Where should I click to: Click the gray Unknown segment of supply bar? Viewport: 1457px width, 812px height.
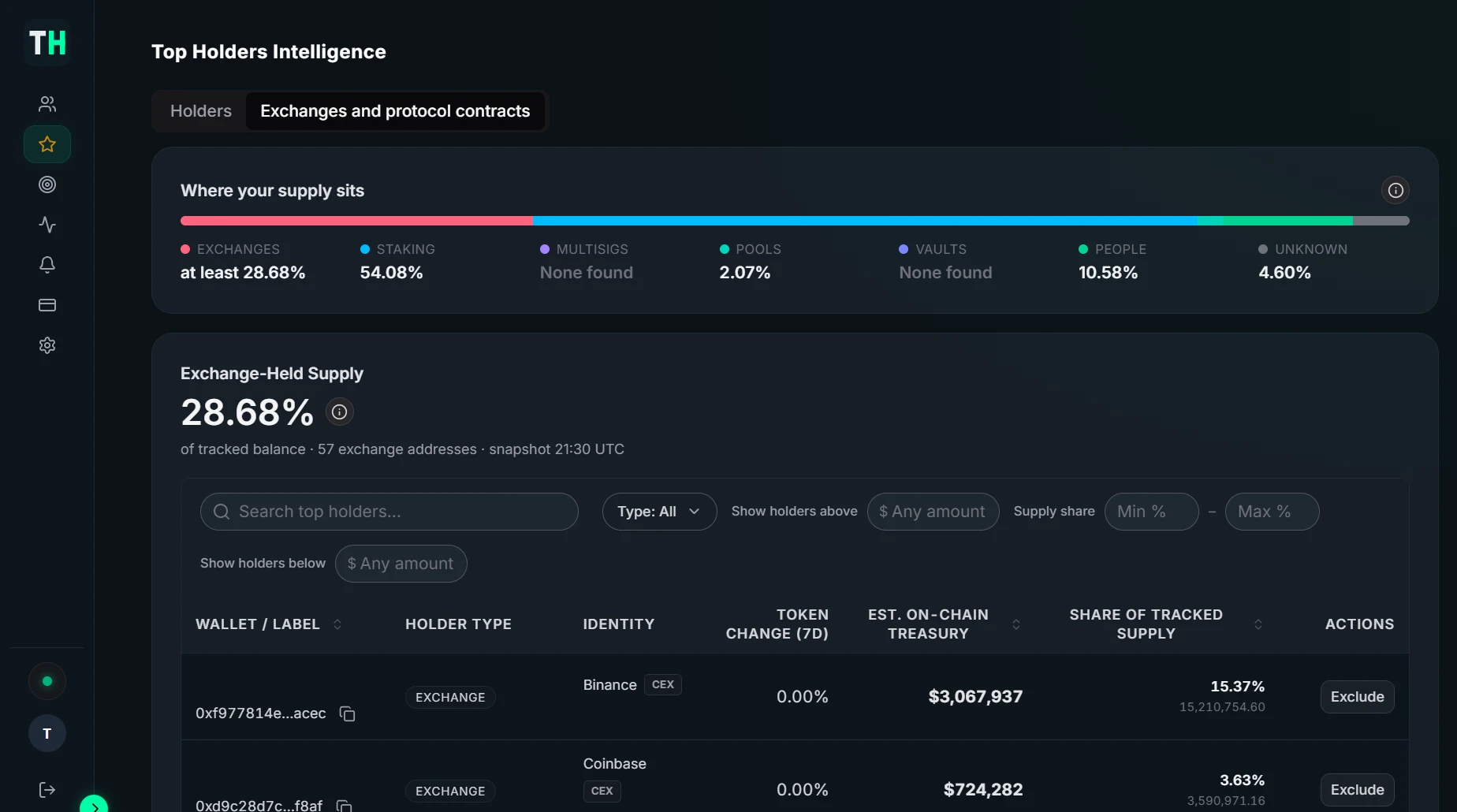click(x=1381, y=221)
